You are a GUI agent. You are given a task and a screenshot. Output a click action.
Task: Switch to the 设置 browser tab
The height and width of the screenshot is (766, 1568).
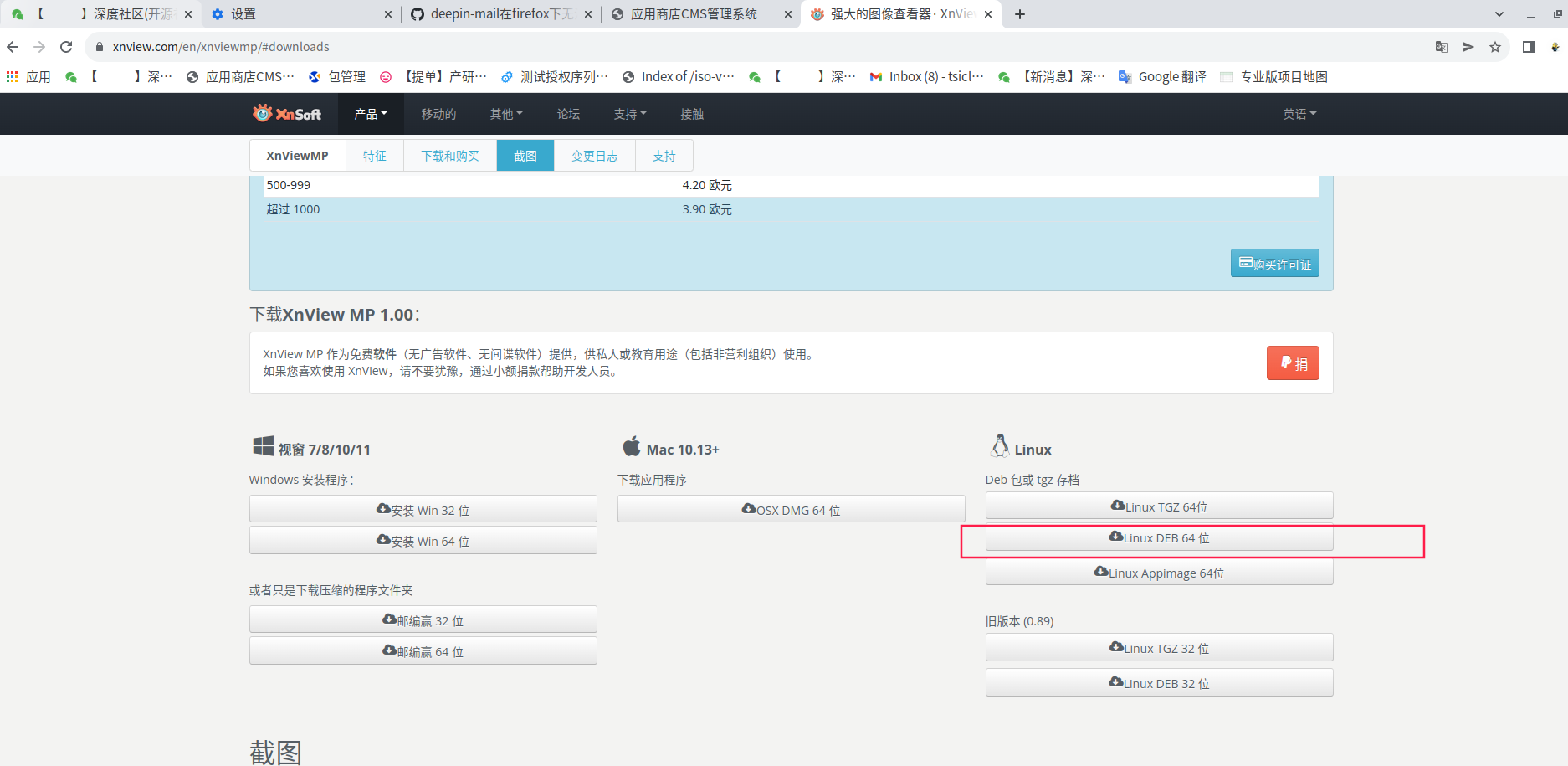(x=293, y=14)
